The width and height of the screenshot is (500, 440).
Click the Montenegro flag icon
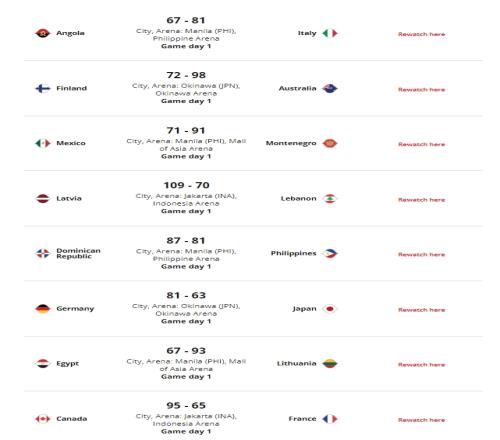coord(330,143)
